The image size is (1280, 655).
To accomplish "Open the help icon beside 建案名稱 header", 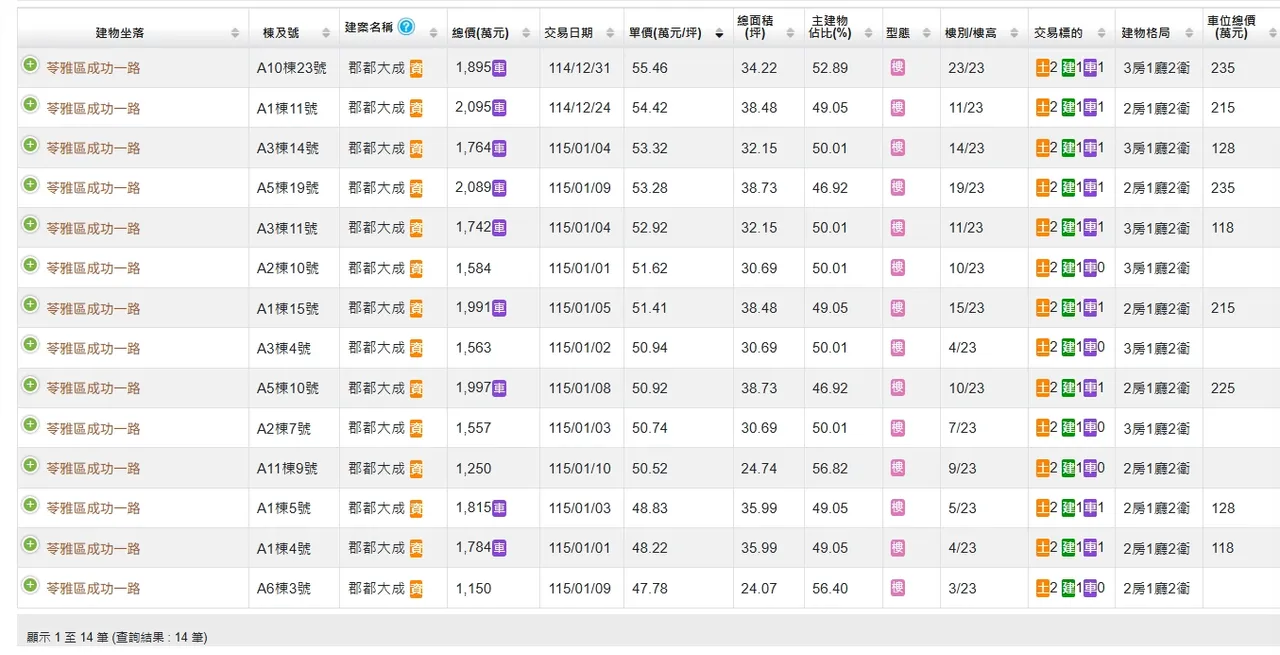I will 407,27.
